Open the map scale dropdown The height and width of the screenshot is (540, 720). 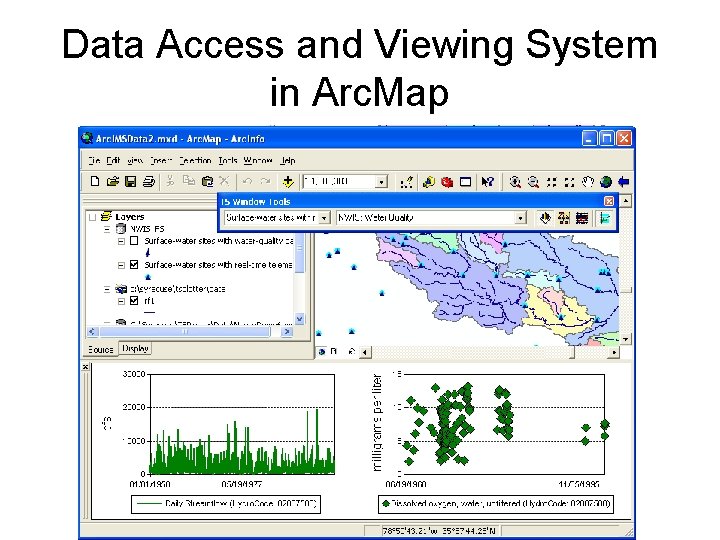381,182
